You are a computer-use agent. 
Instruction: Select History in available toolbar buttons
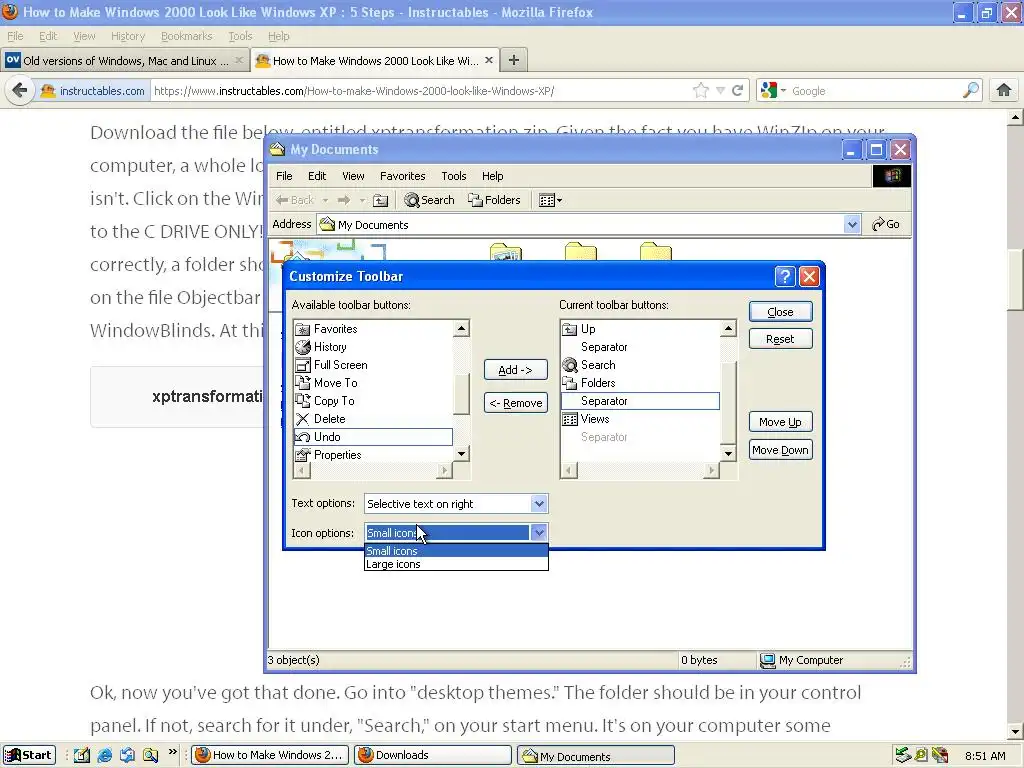pos(373,347)
